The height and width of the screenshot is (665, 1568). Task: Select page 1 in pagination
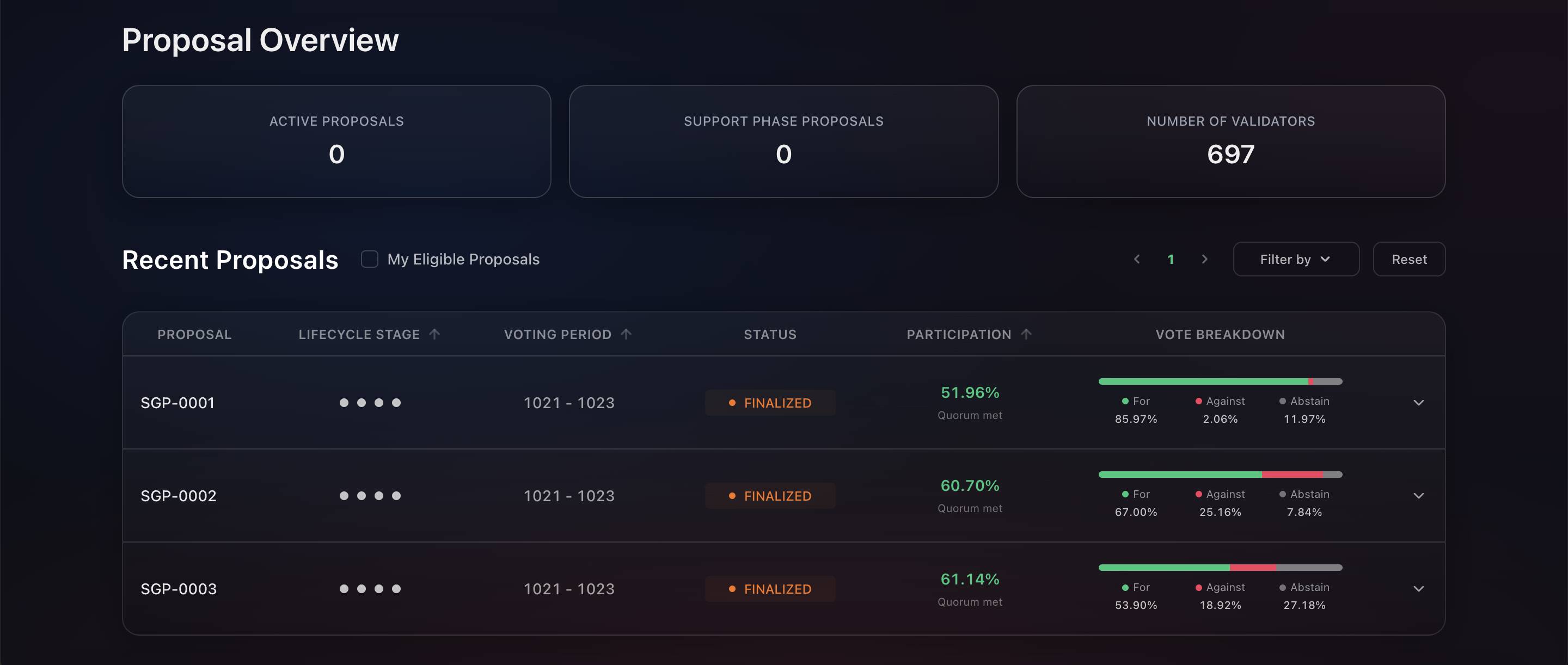coord(1170,260)
